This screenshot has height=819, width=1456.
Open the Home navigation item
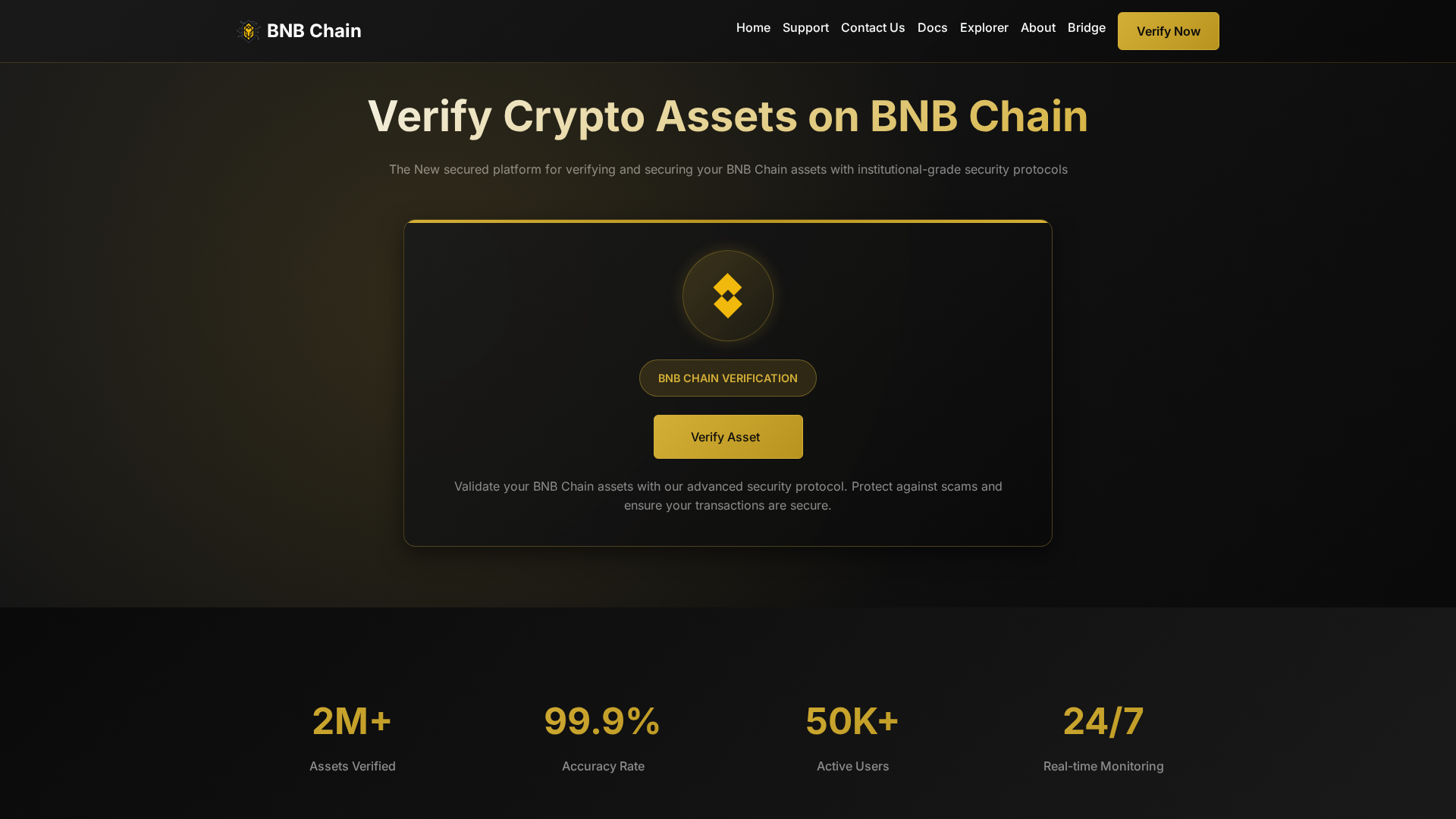tap(753, 27)
